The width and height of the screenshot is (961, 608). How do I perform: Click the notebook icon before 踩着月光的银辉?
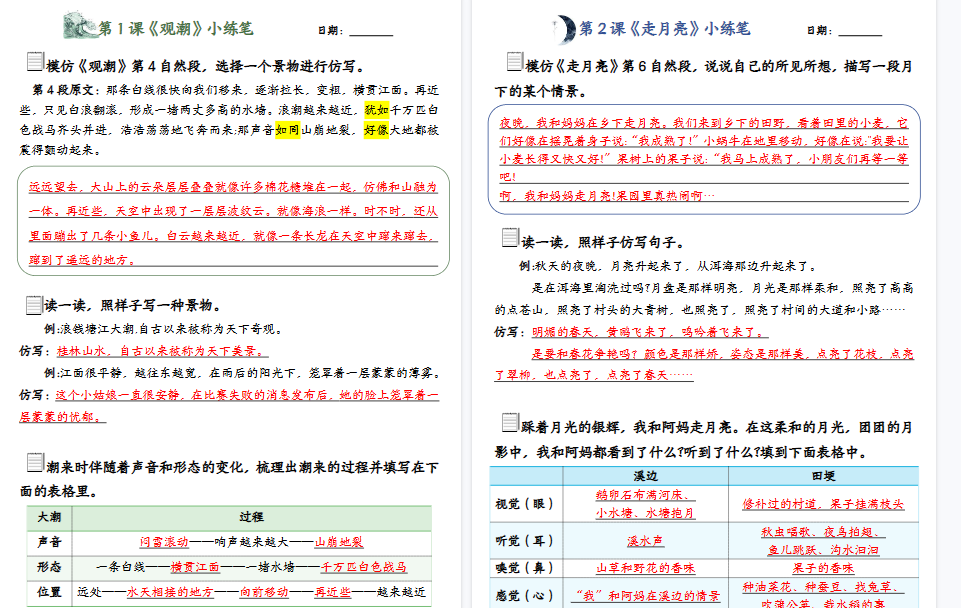511,422
